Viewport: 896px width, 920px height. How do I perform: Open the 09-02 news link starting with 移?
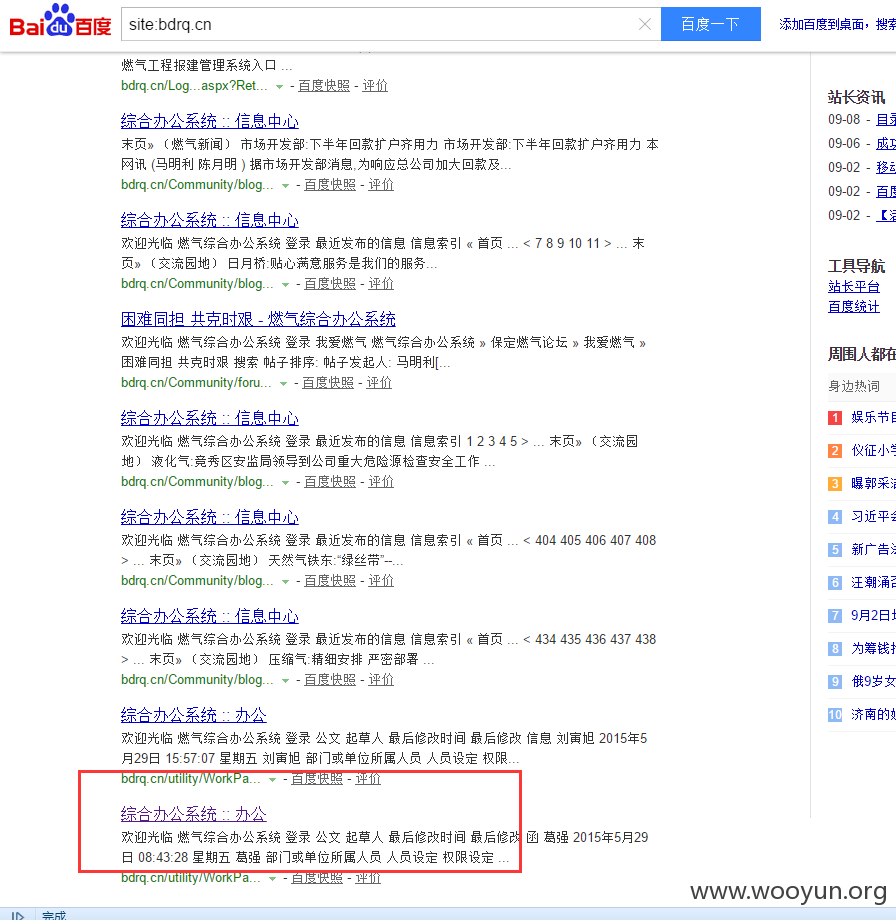point(886,168)
